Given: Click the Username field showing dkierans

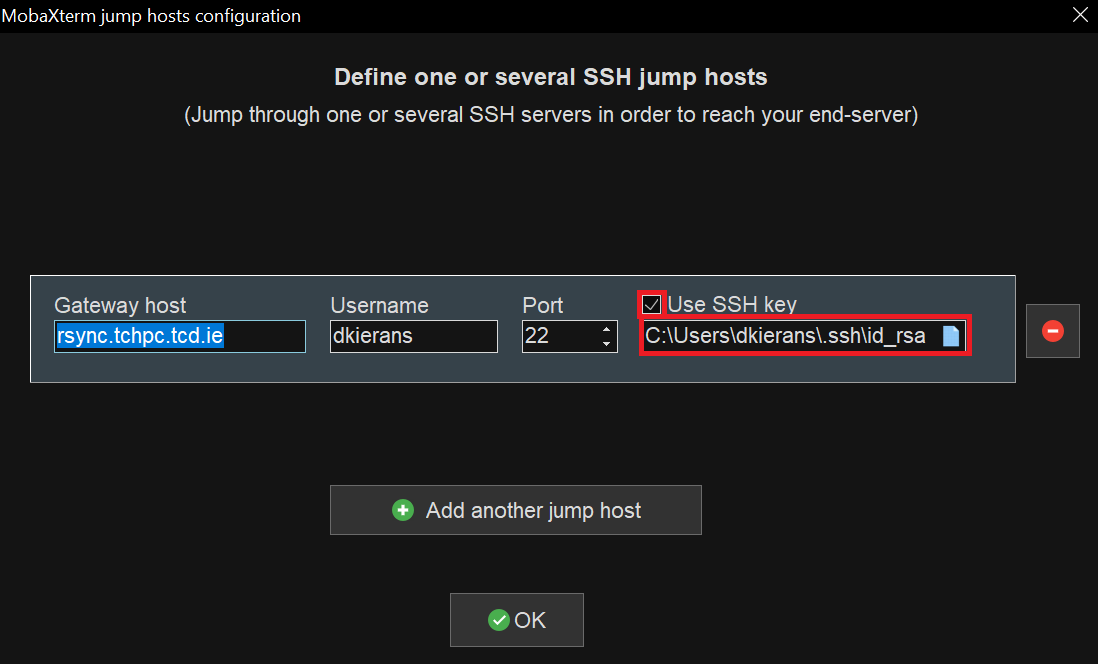Looking at the screenshot, I should pos(413,336).
